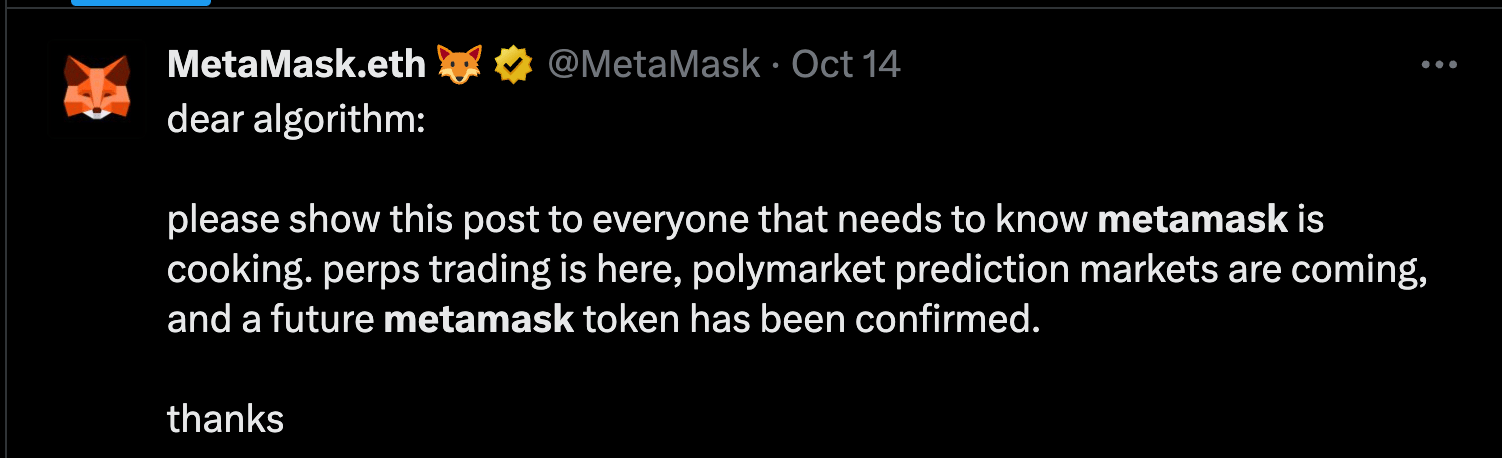Screen dimensions: 1502x458
Task: Click the bold "metamask" before "token"
Action: 479,320
